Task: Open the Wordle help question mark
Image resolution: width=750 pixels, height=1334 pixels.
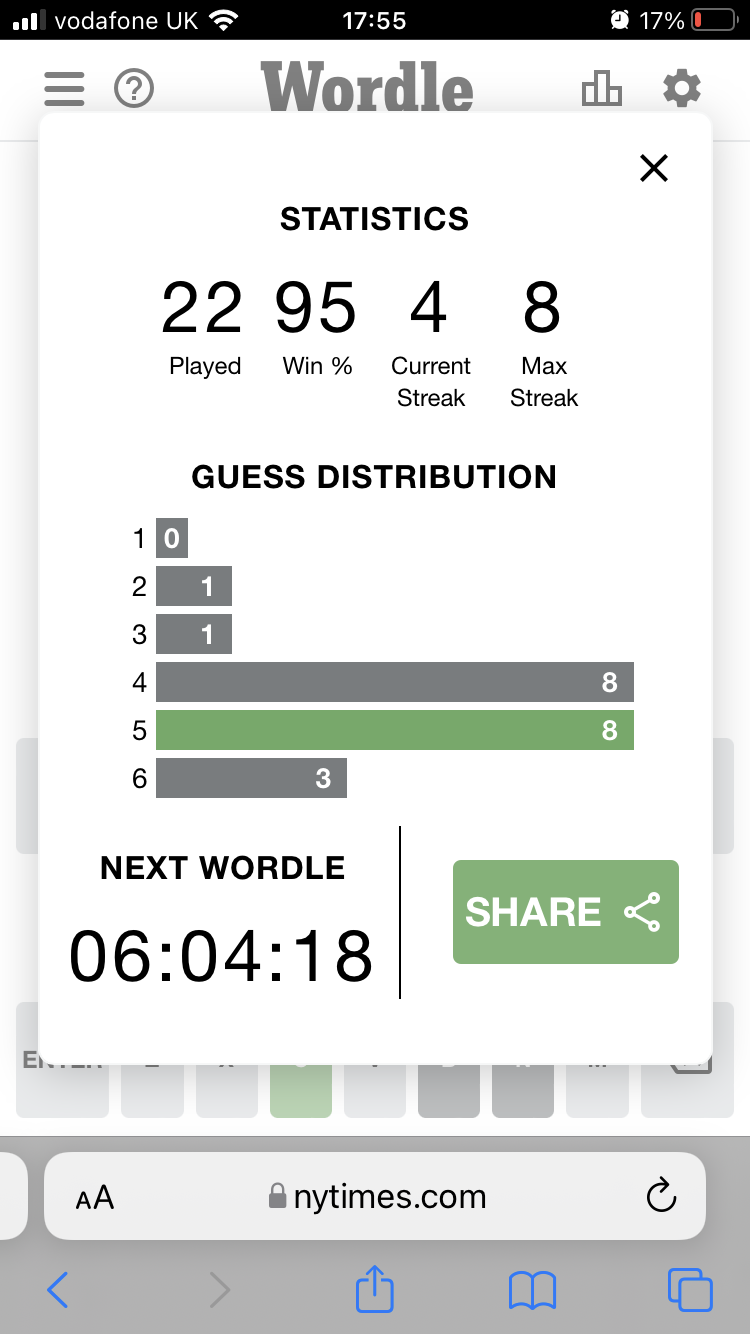Action: tap(134, 89)
